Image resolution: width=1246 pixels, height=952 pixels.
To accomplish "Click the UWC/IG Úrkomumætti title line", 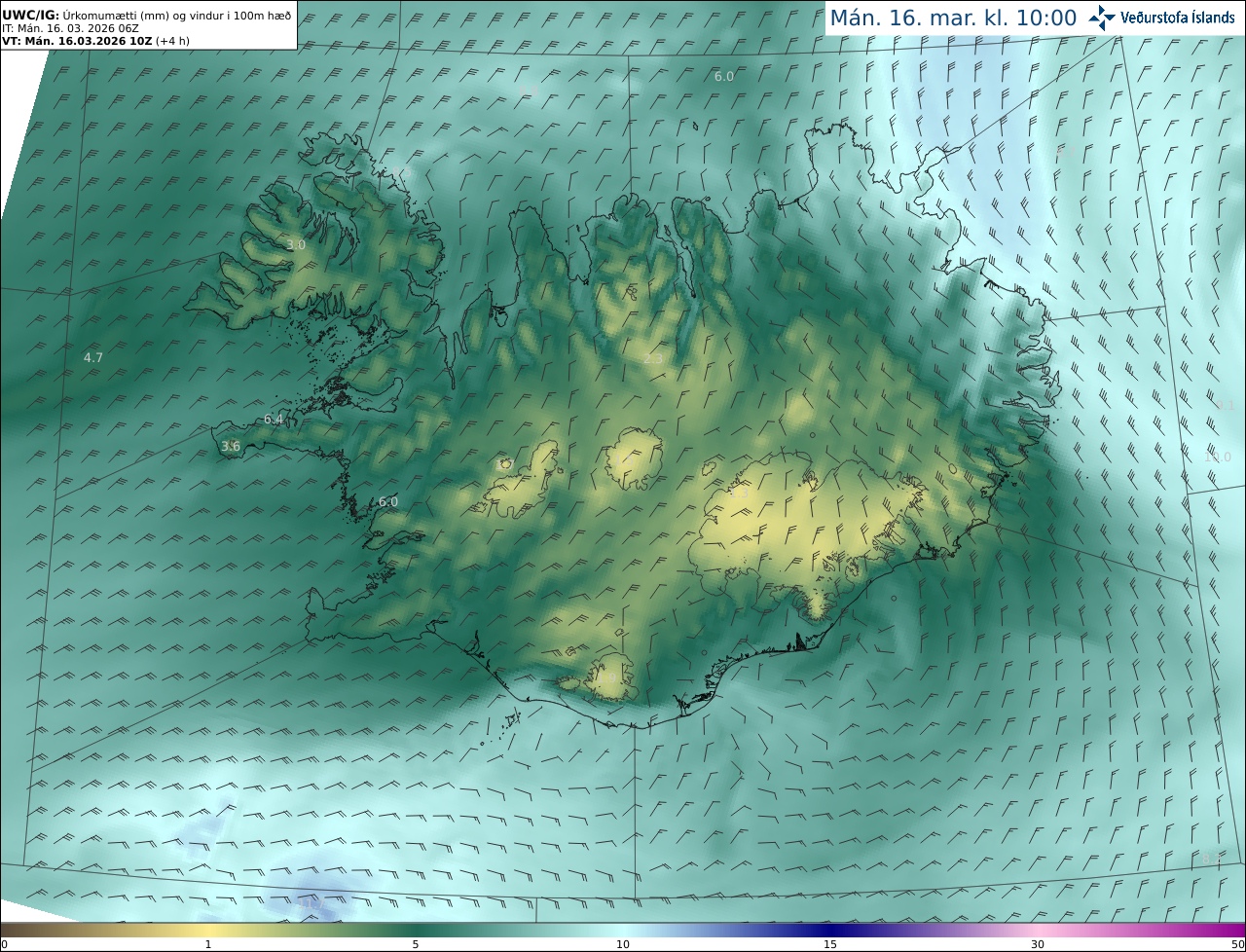I will pos(146,16).
